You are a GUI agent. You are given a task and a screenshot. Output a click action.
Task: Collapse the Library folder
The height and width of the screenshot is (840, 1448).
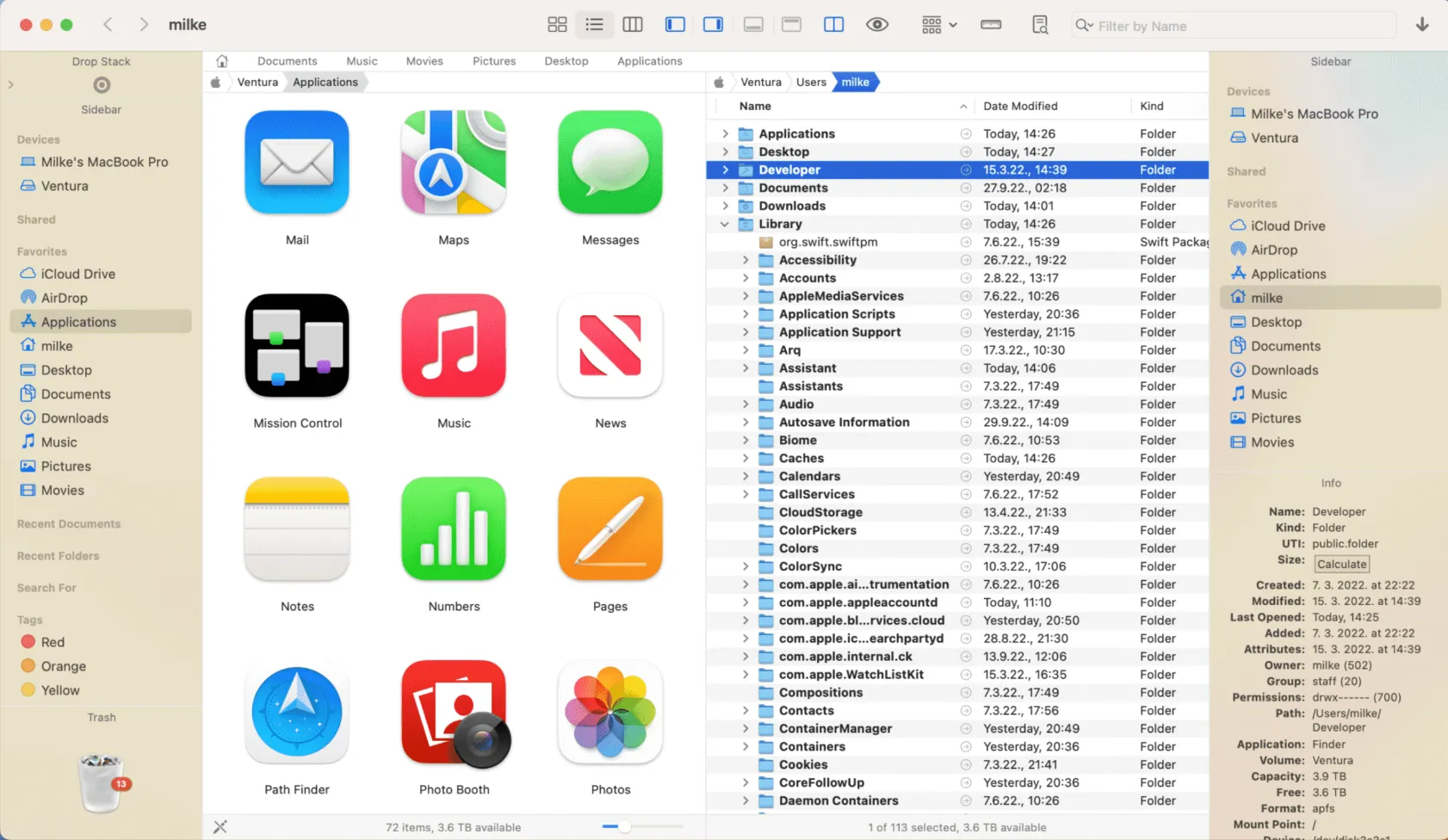tap(725, 225)
